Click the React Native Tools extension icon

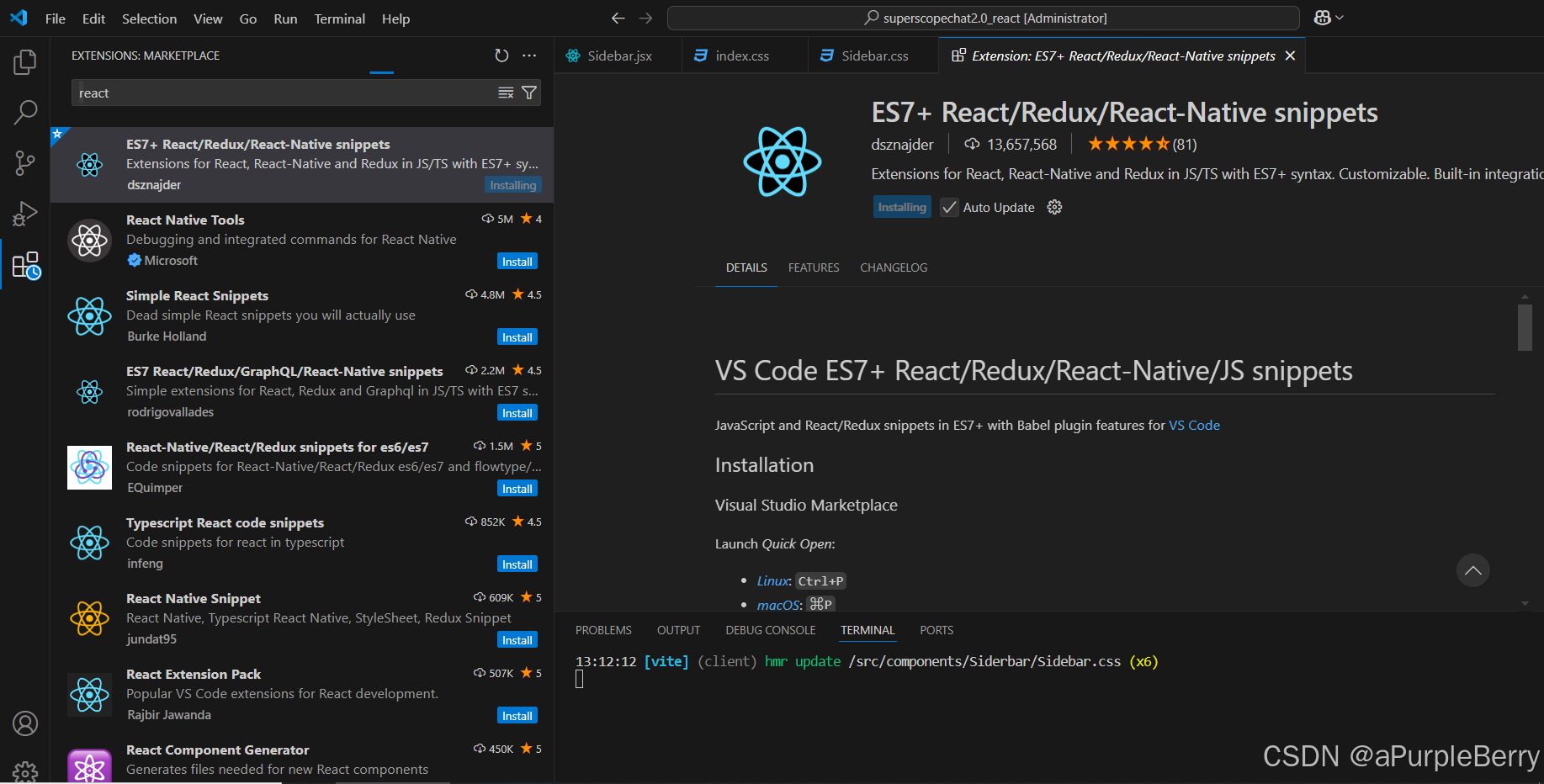[x=89, y=241]
